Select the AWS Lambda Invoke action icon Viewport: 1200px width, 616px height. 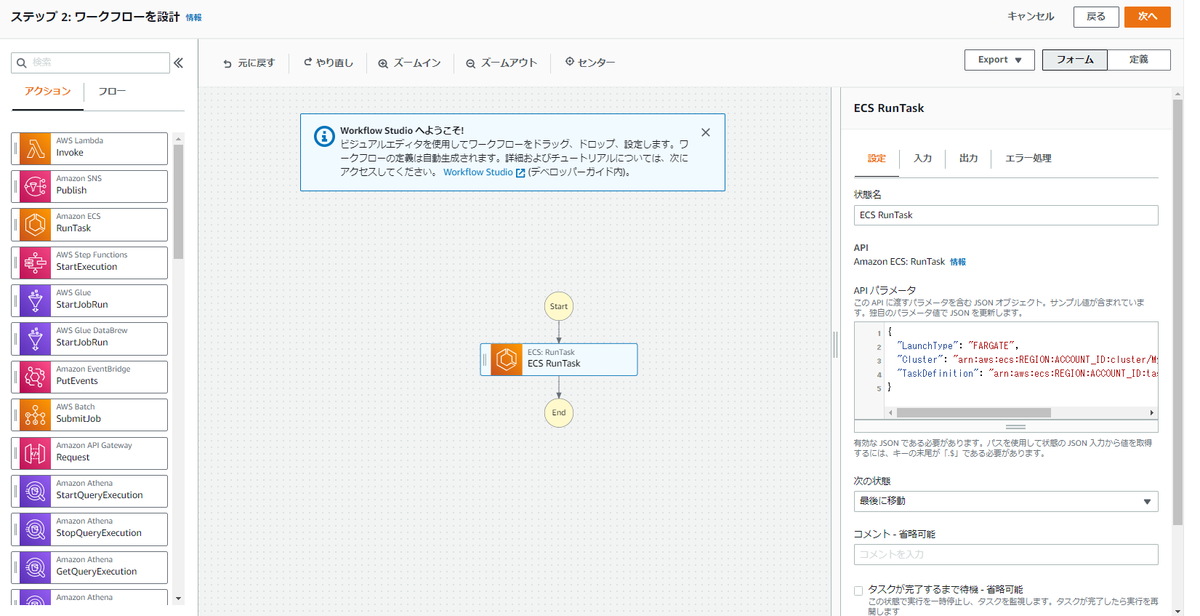pos(35,148)
